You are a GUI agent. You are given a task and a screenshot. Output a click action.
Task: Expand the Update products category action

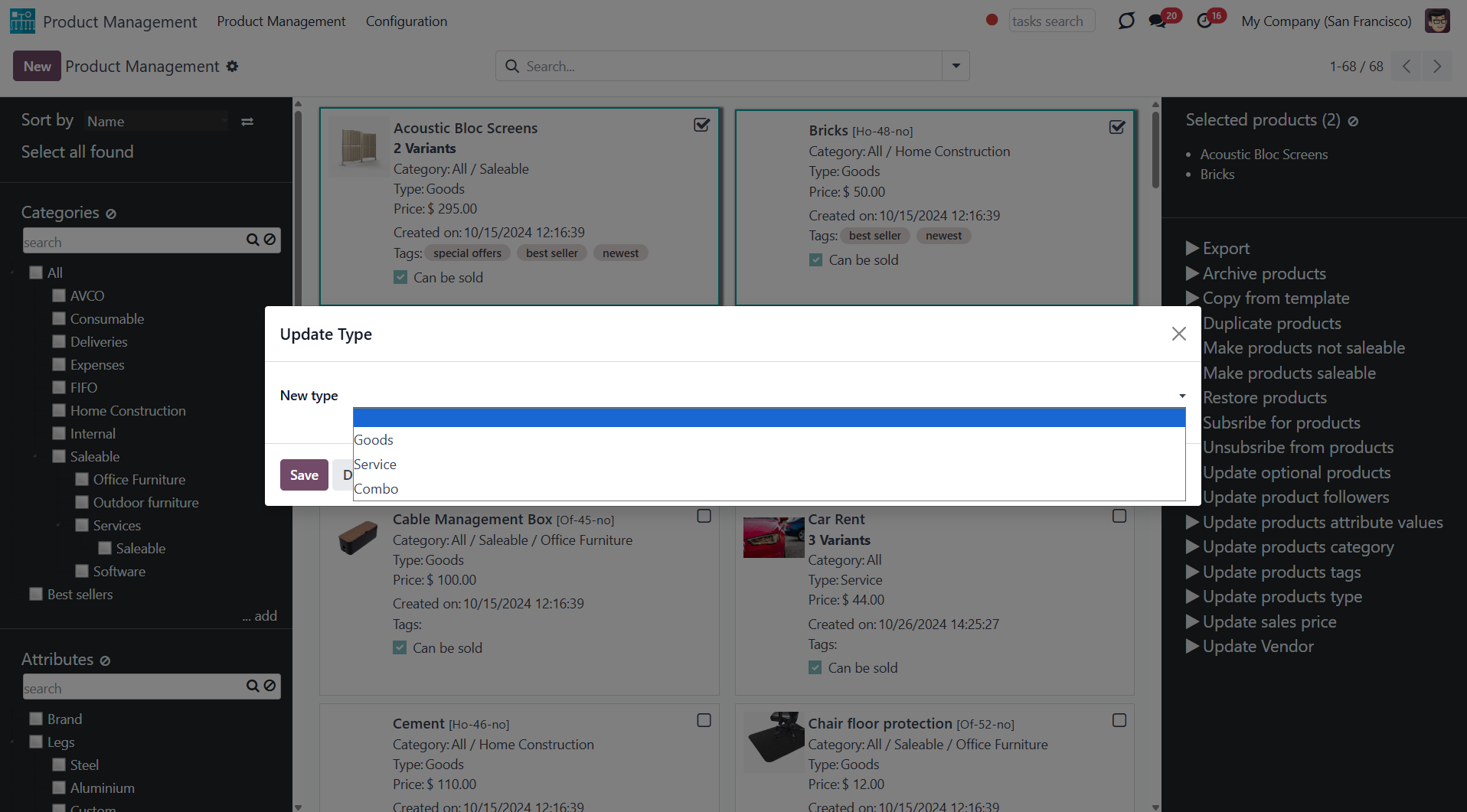tap(1289, 547)
